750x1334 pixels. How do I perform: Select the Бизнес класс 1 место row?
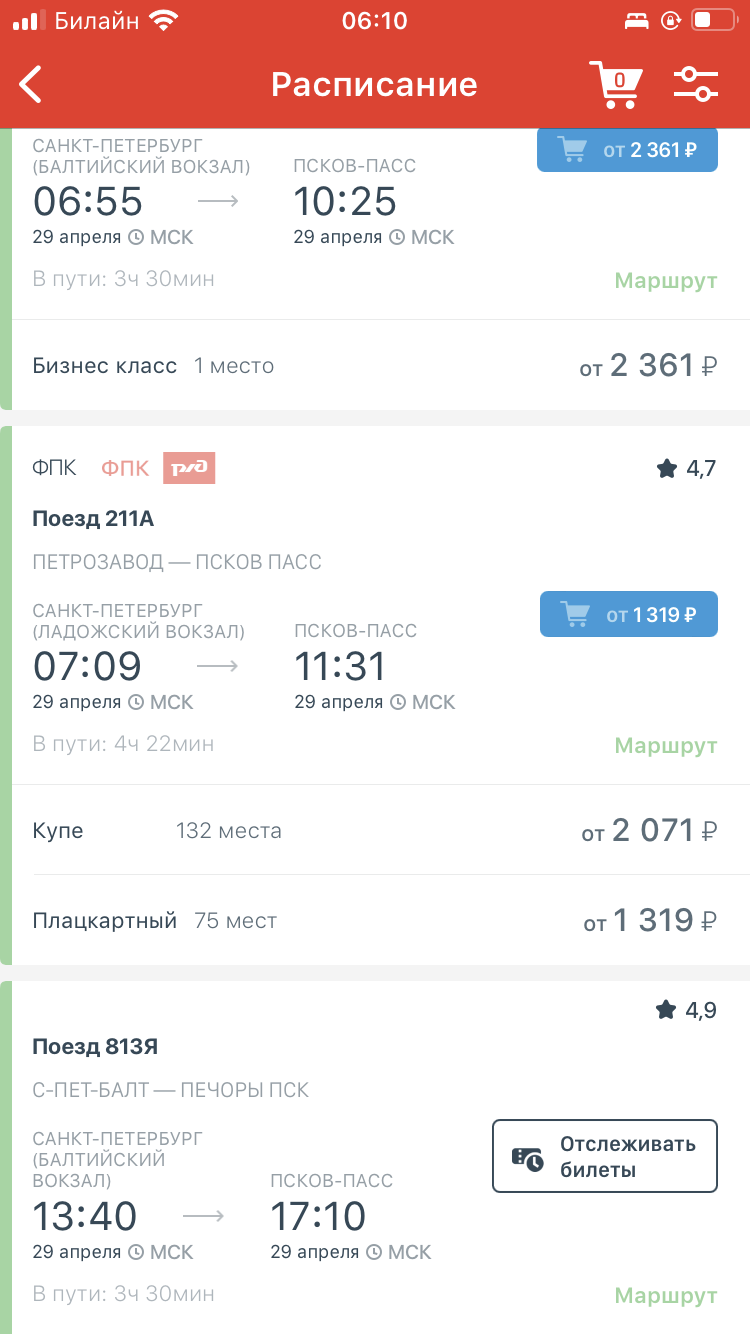pyautogui.click(x=375, y=366)
